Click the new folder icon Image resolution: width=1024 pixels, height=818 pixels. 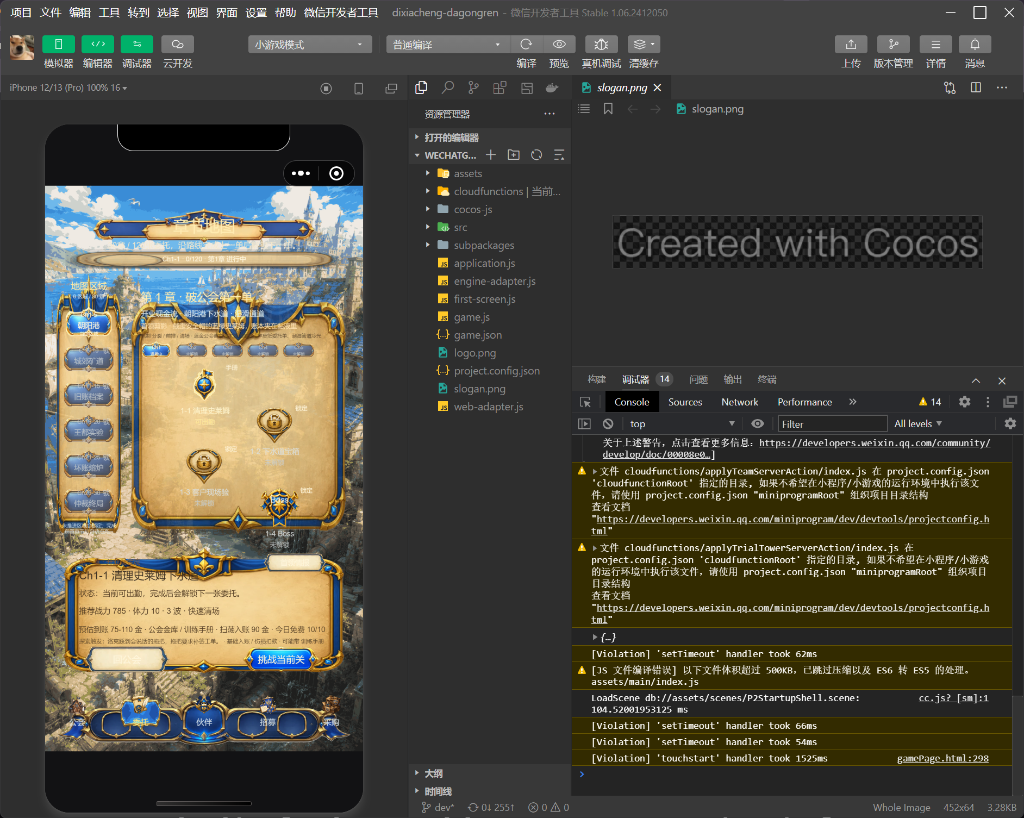click(514, 155)
